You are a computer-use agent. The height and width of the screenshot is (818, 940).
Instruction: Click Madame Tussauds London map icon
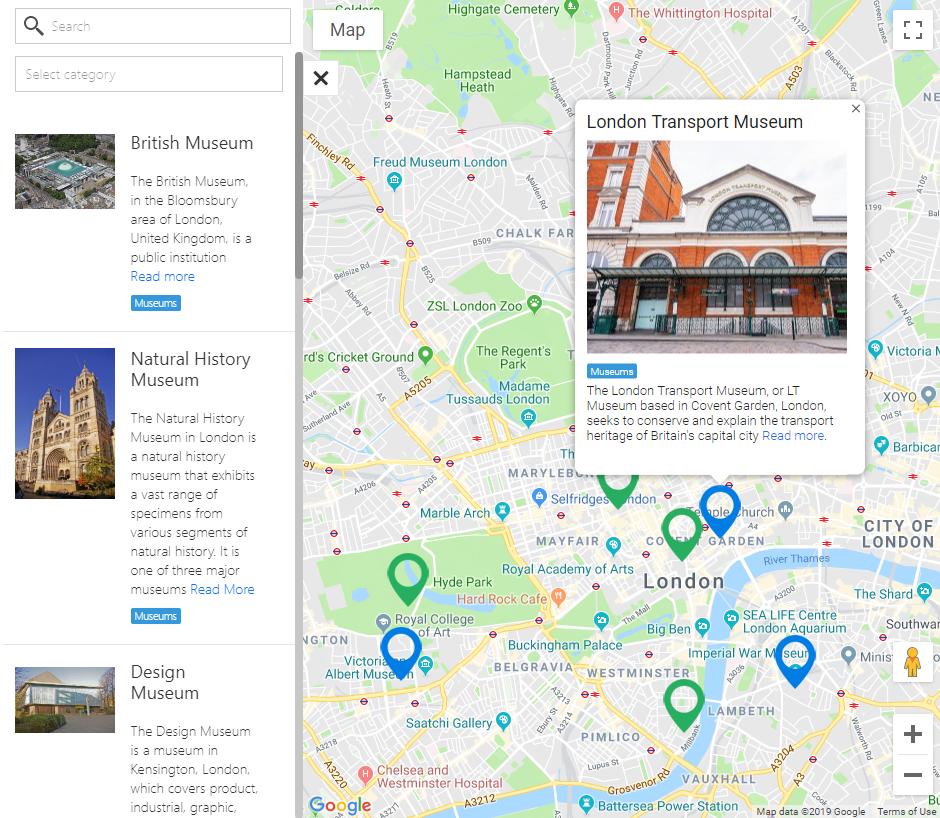coord(528,417)
